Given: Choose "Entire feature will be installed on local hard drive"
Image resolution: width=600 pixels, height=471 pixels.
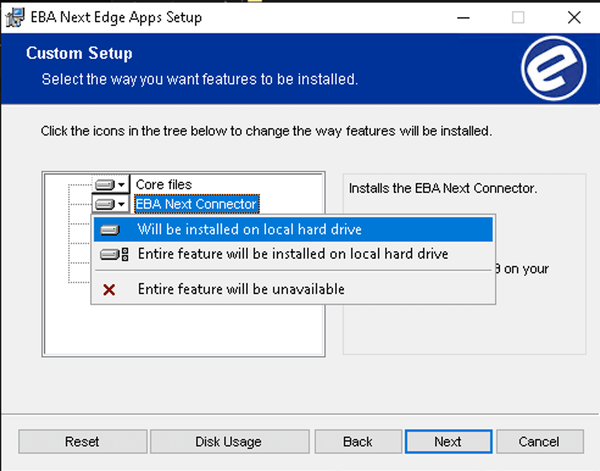Looking at the screenshot, I should [292, 254].
